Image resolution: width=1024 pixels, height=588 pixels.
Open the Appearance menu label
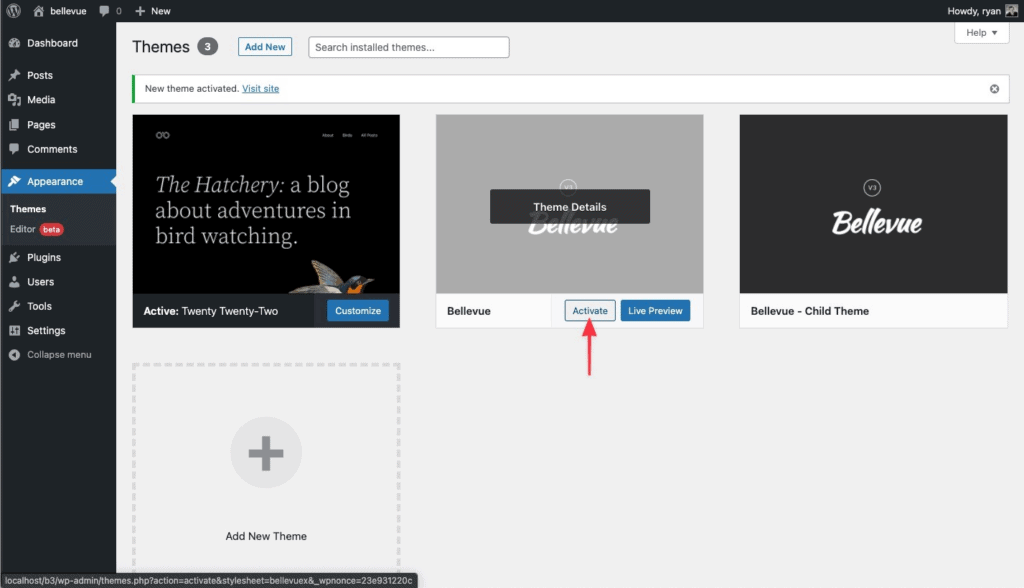click(x=55, y=182)
